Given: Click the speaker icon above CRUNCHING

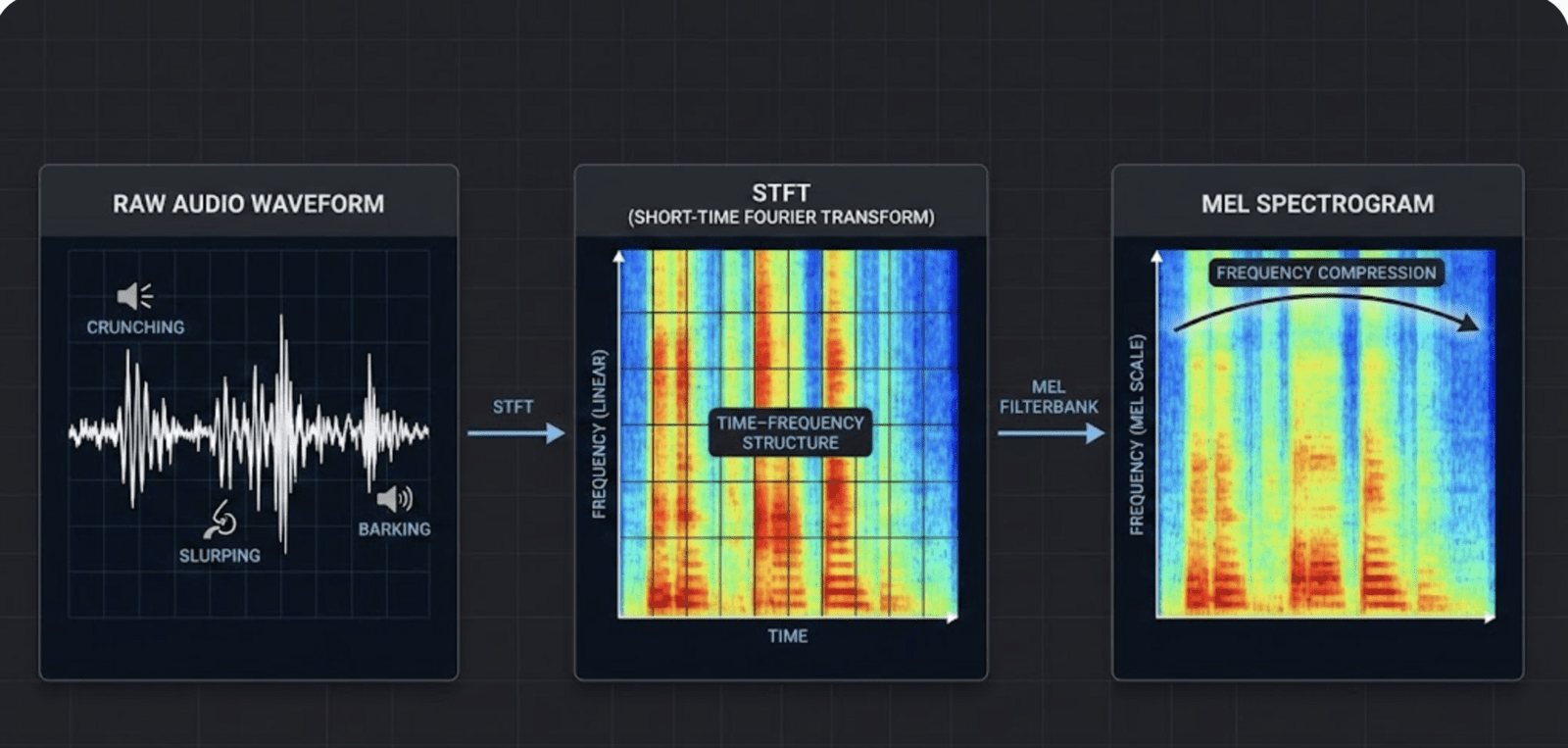Looking at the screenshot, I should (x=134, y=295).
